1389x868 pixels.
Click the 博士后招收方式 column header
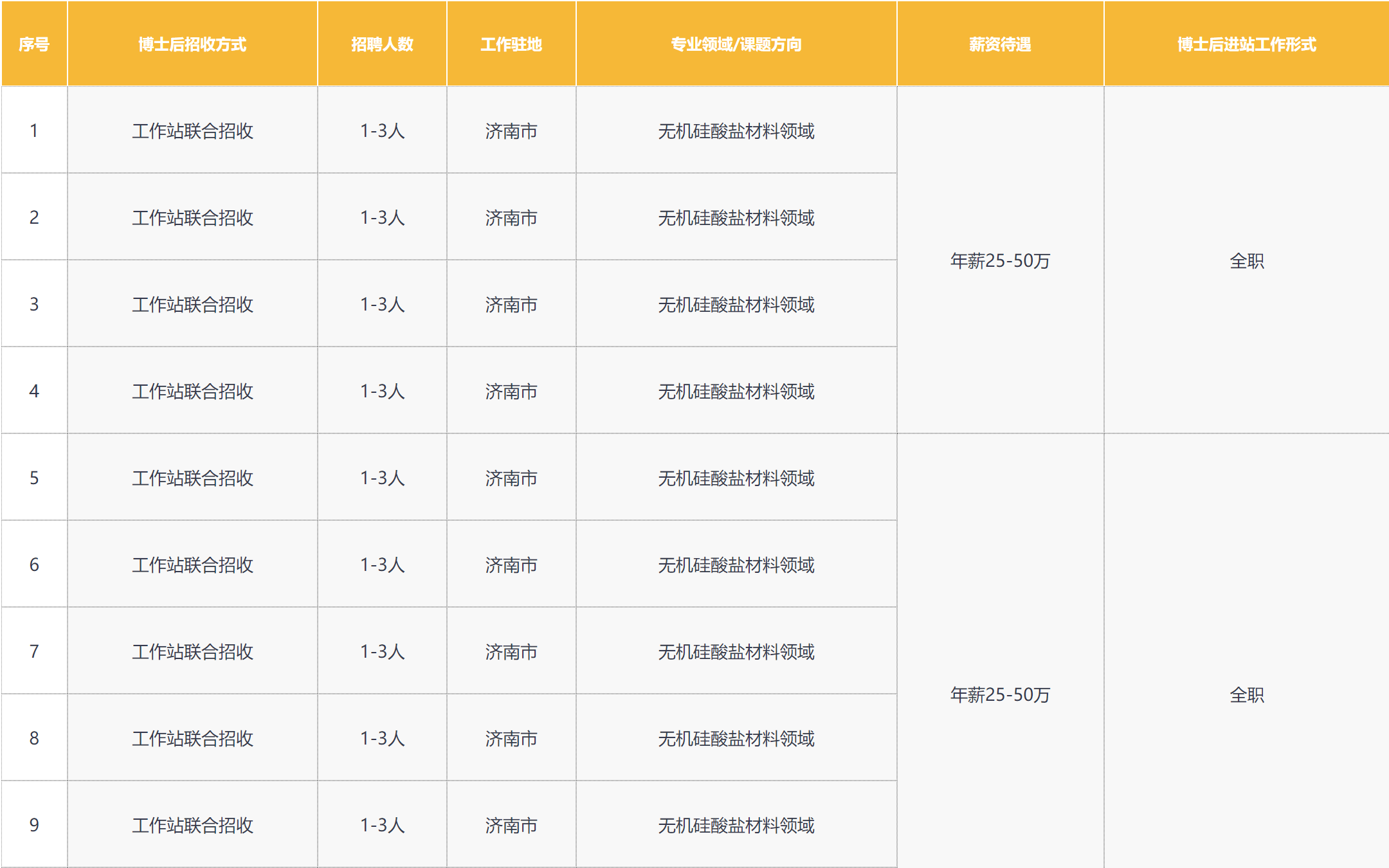(x=192, y=44)
